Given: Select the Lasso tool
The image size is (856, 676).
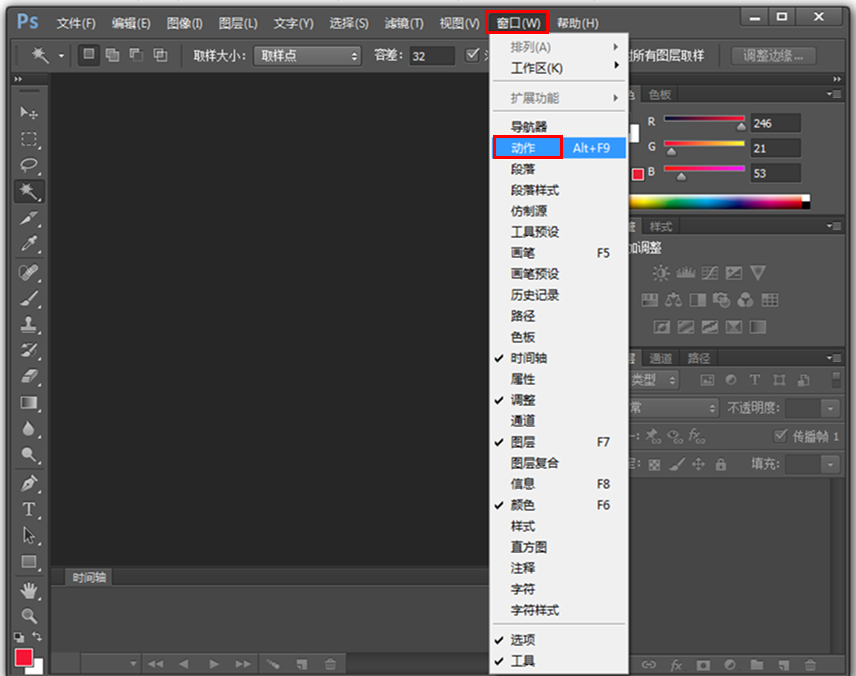Looking at the screenshot, I should click(x=29, y=166).
